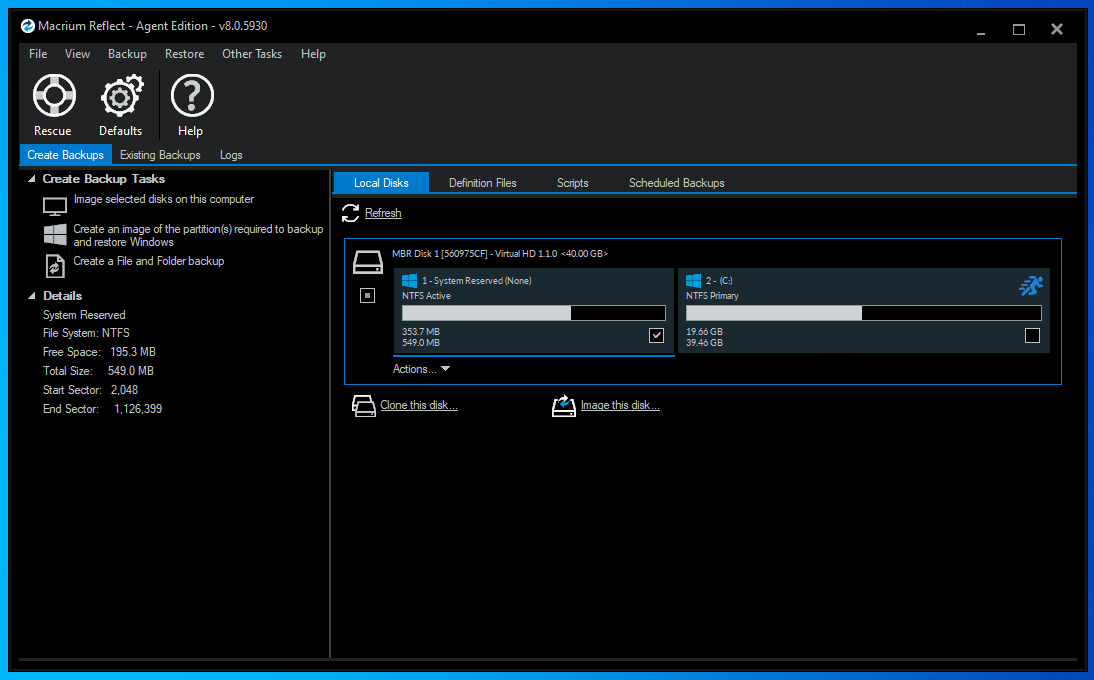Check the C: partition checkbox
The image size is (1094, 680).
pyautogui.click(x=1032, y=335)
